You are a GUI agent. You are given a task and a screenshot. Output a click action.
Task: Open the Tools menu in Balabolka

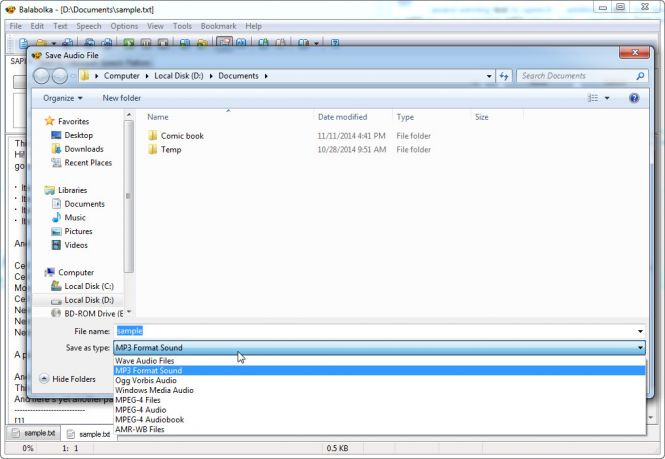coord(182,26)
